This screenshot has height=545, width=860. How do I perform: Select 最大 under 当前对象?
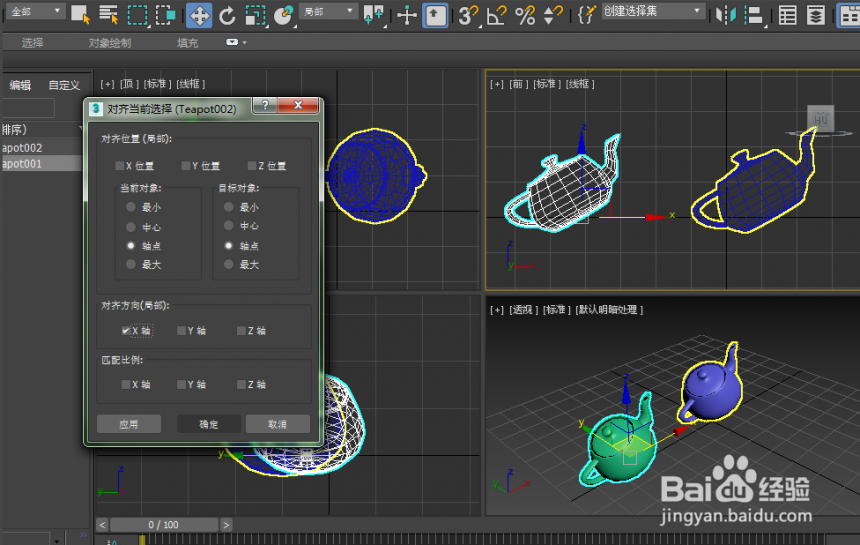point(131,264)
